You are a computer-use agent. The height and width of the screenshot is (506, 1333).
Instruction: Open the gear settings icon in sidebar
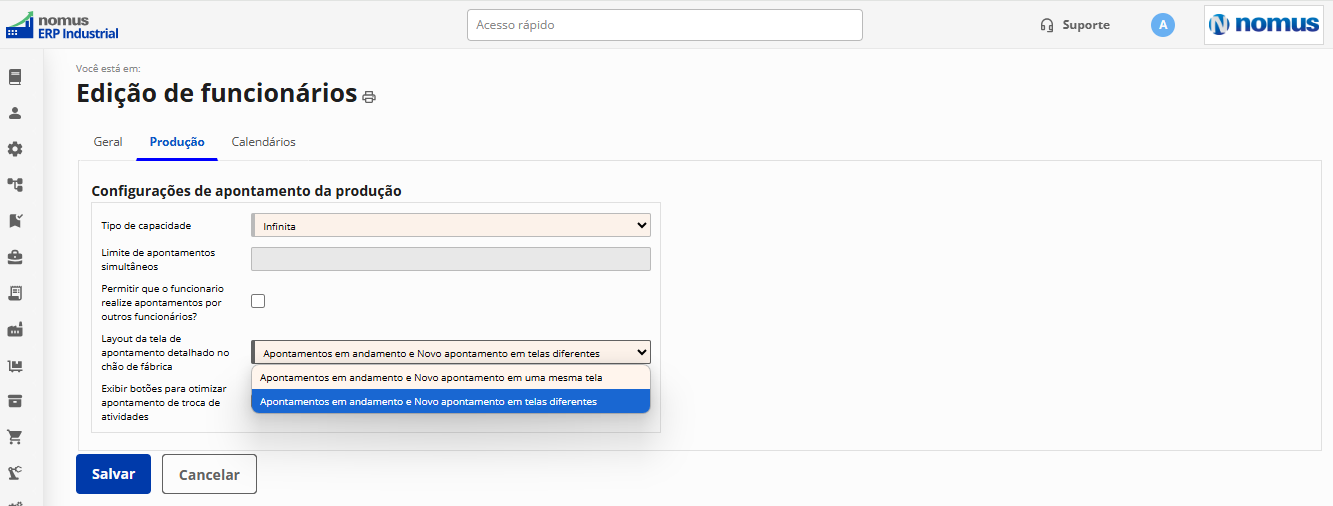tap(15, 149)
